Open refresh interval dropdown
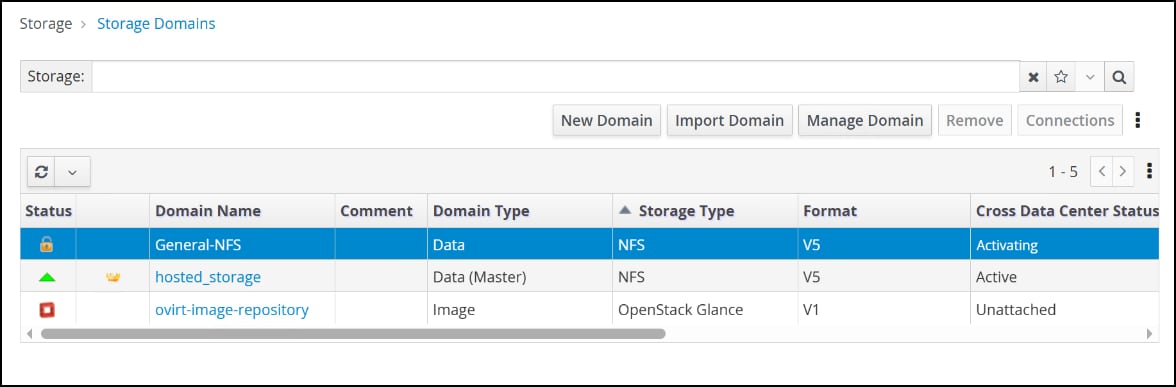The height and width of the screenshot is (387, 1176). 73,172
